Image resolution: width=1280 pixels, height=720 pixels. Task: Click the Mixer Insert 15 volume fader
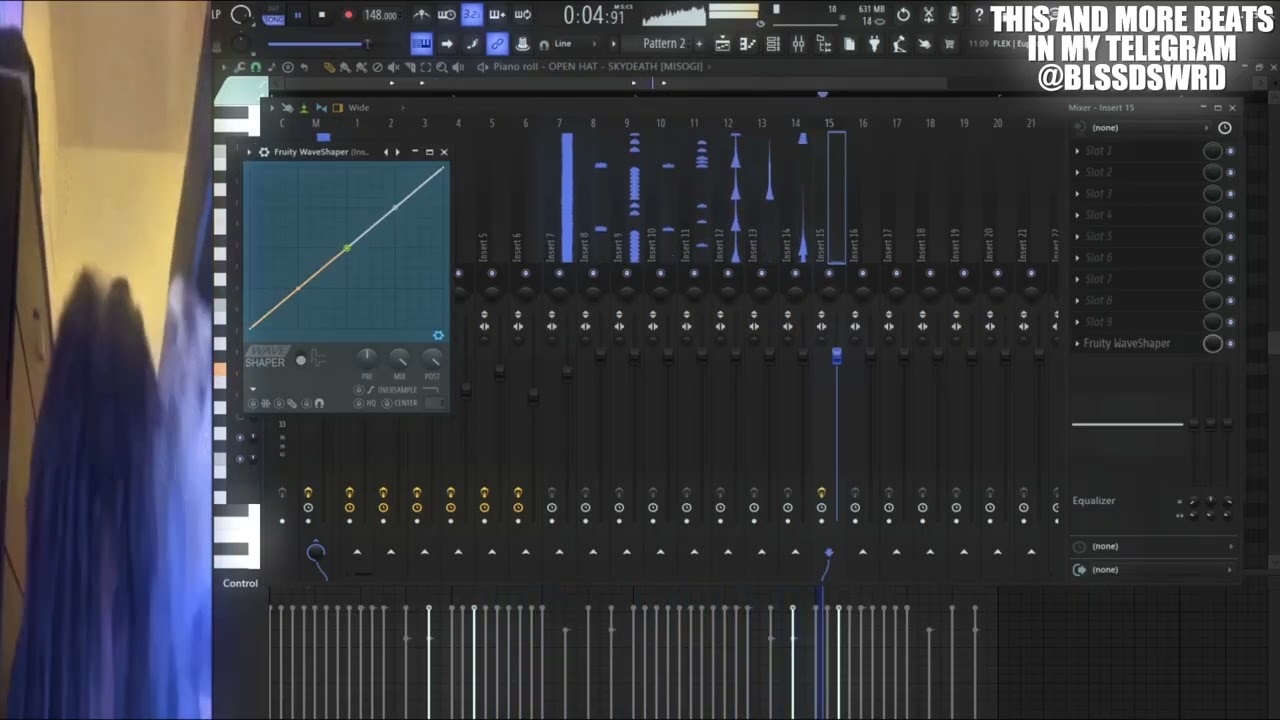click(837, 355)
